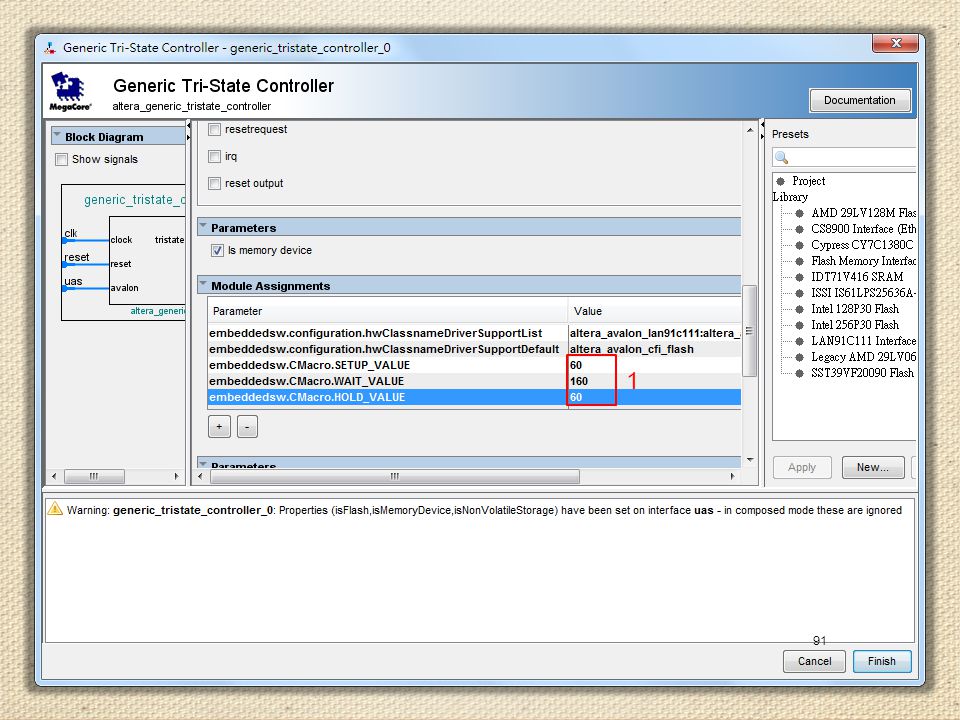Choose the Intel 128P30 Flash preset

[855, 309]
